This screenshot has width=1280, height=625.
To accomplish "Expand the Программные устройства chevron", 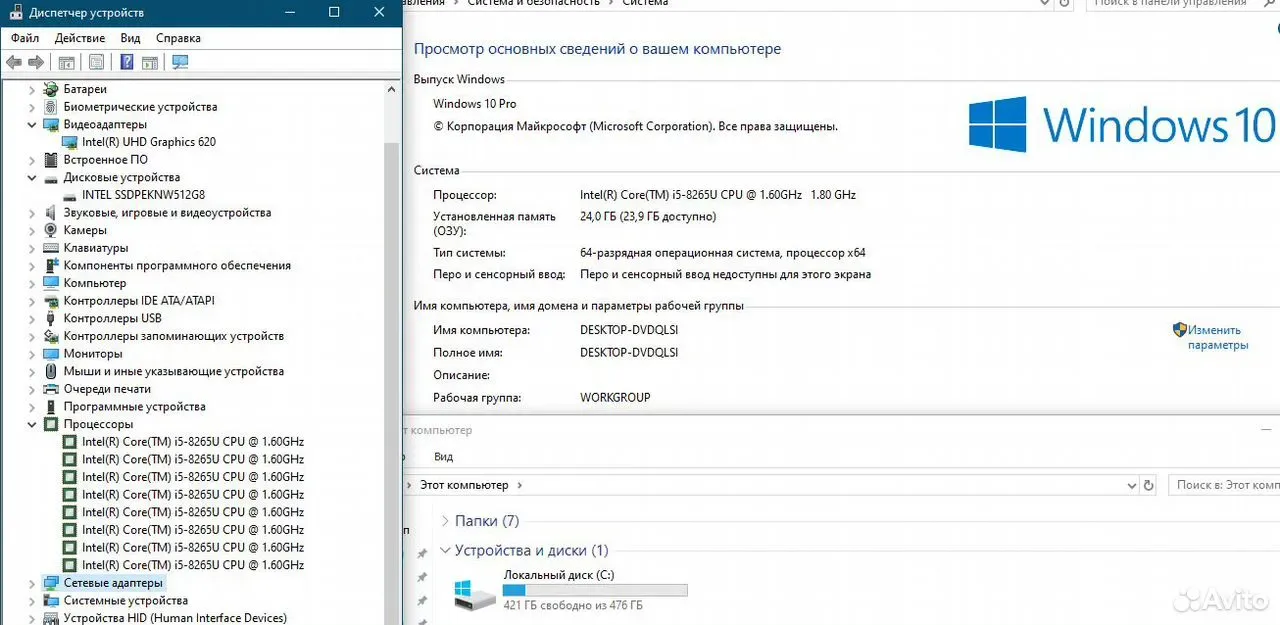I will pos(32,407).
